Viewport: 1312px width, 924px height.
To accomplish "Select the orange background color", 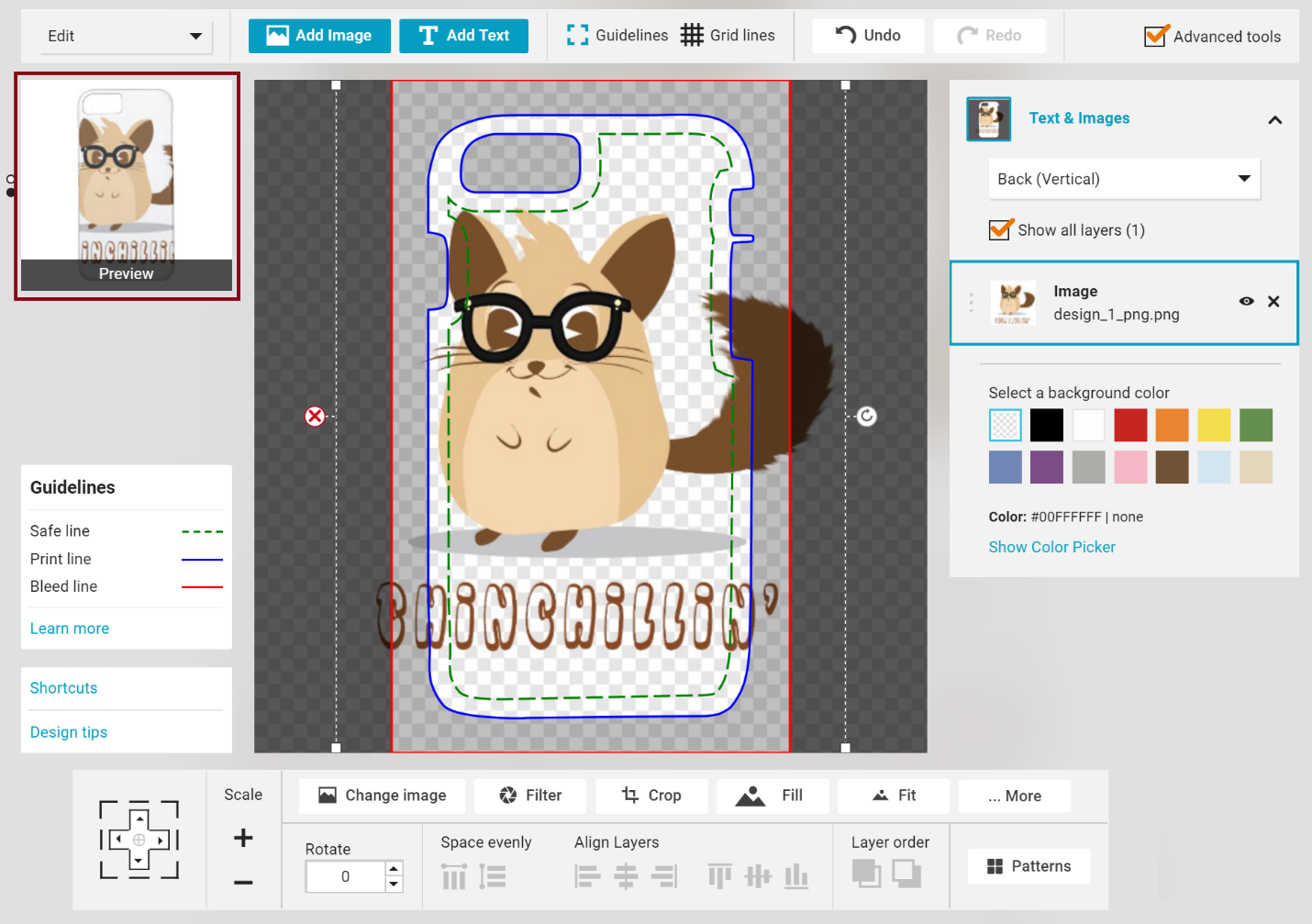I will pos(1173,425).
